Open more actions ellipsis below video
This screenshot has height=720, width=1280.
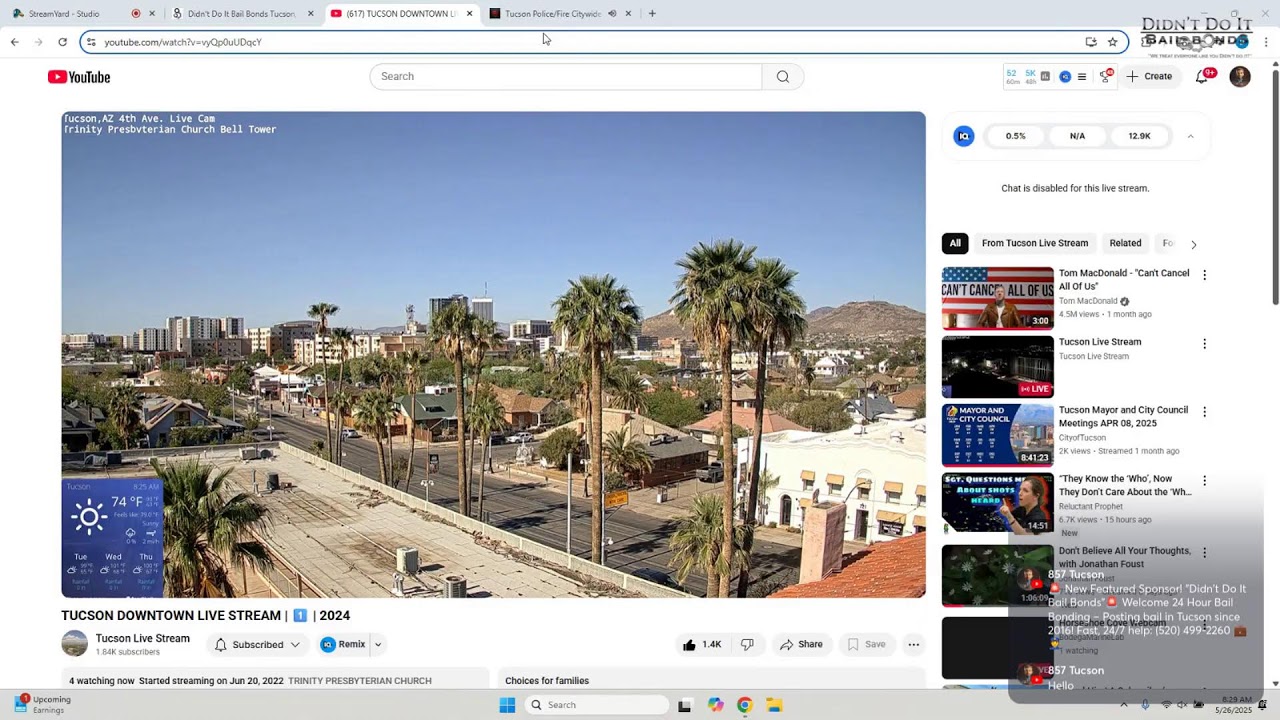point(913,645)
